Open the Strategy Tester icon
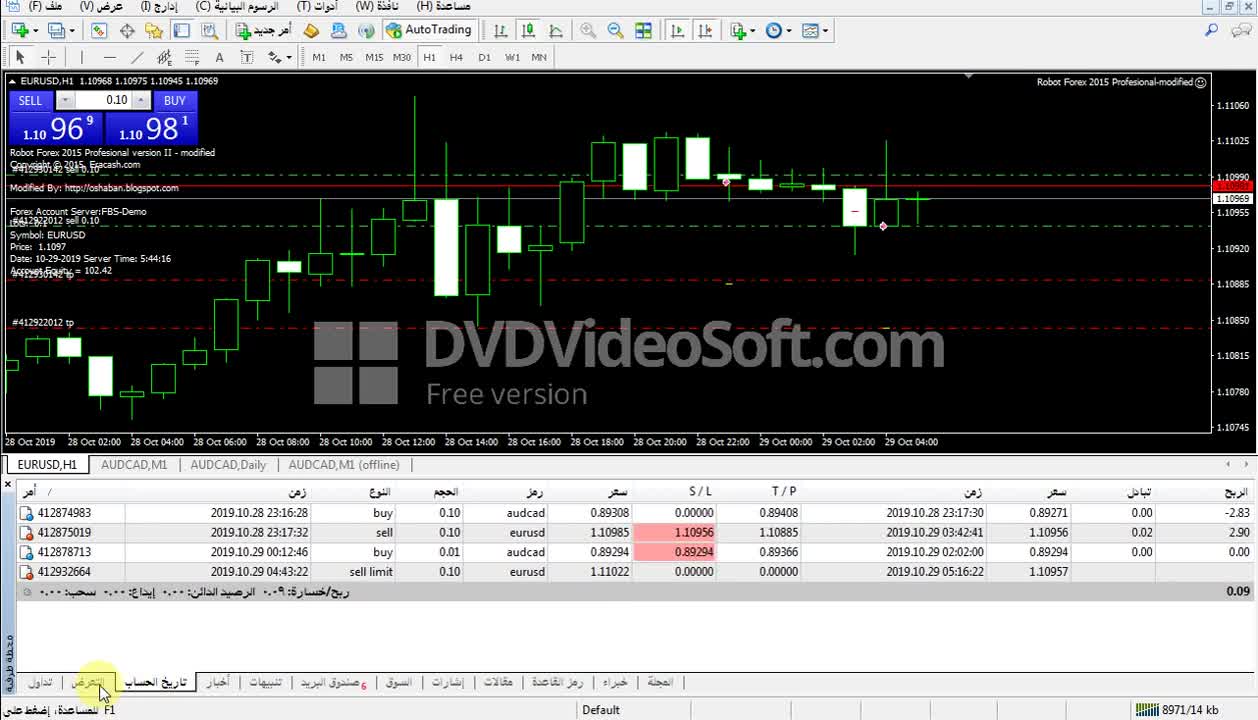1258x720 pixels. click(209, 31)
